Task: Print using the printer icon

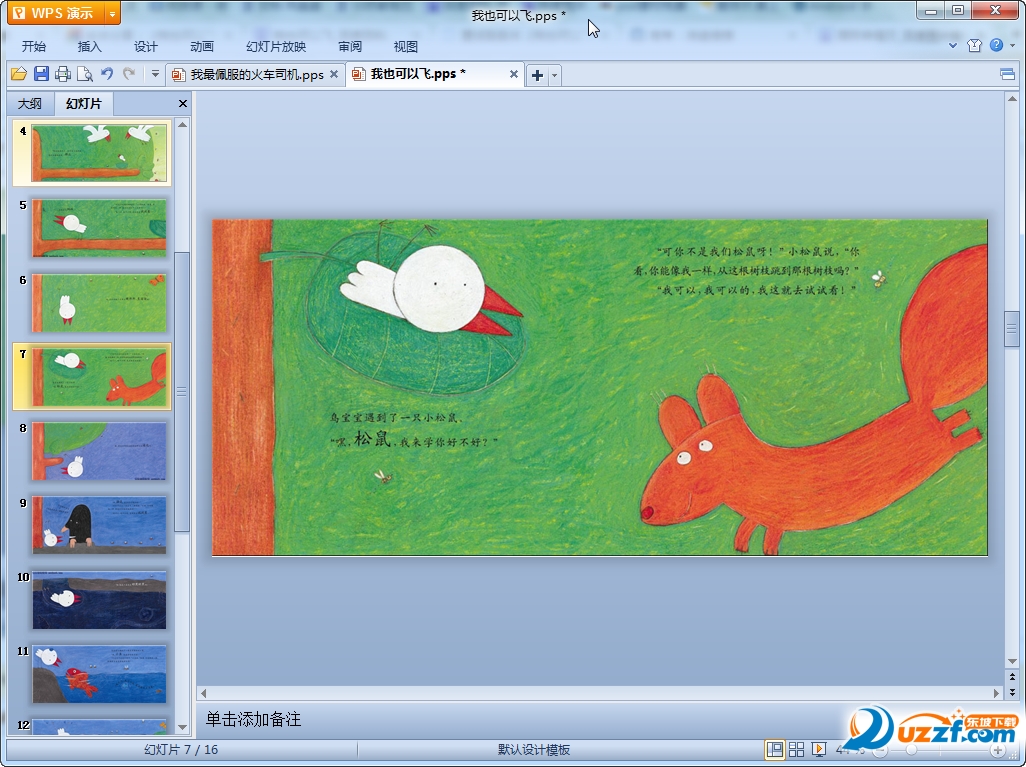Action: [63, 74]
